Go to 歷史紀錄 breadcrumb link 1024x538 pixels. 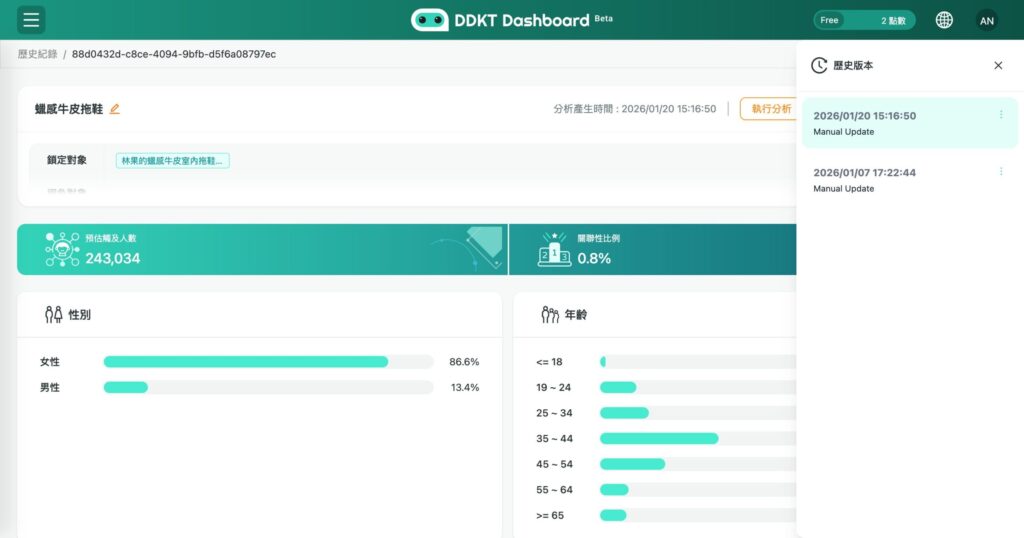pos(37,54)
